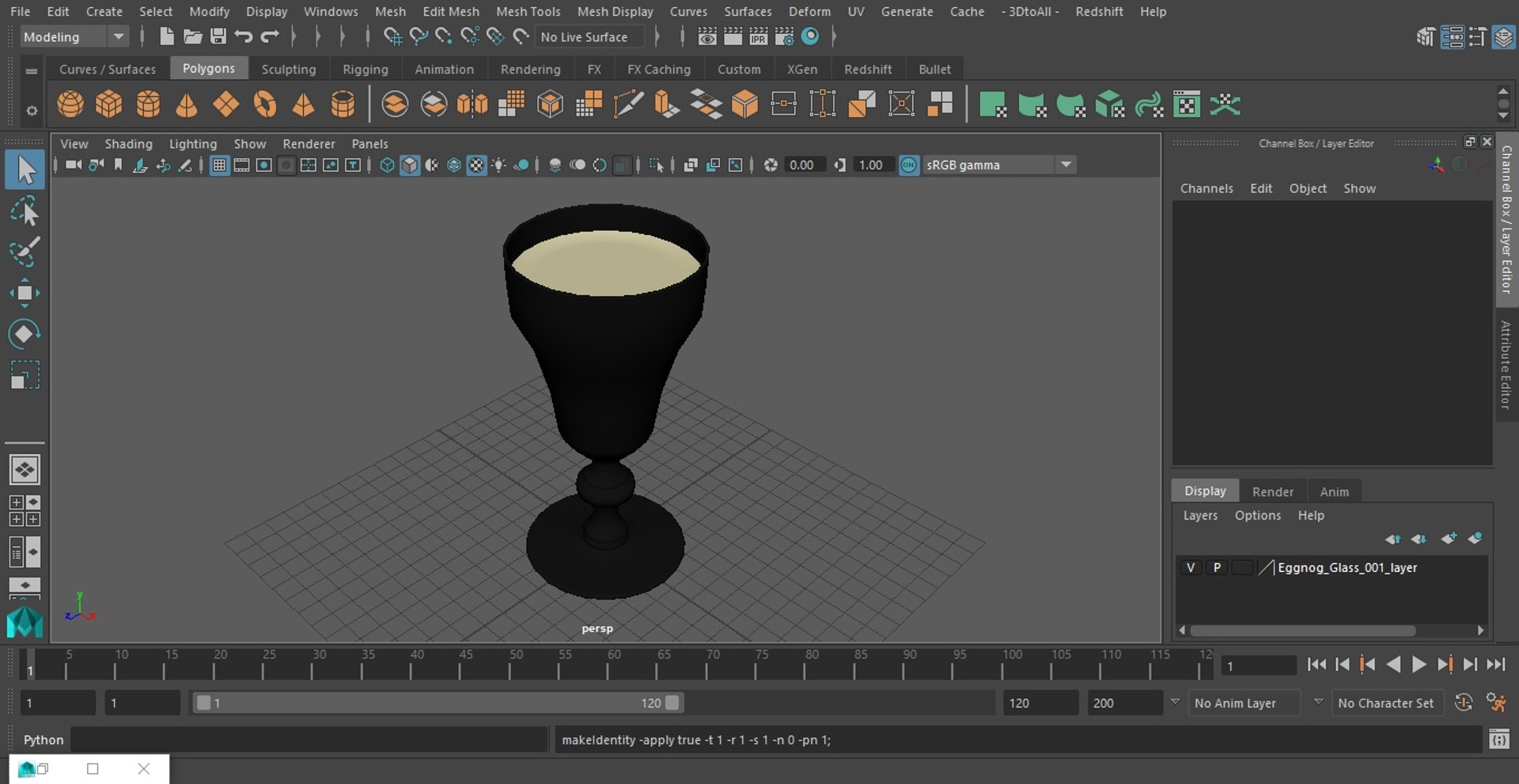This screenshot has width=1519, height=784.
Task: Create a polygon pipe from the shelf
Action: [x=343, y=104]
